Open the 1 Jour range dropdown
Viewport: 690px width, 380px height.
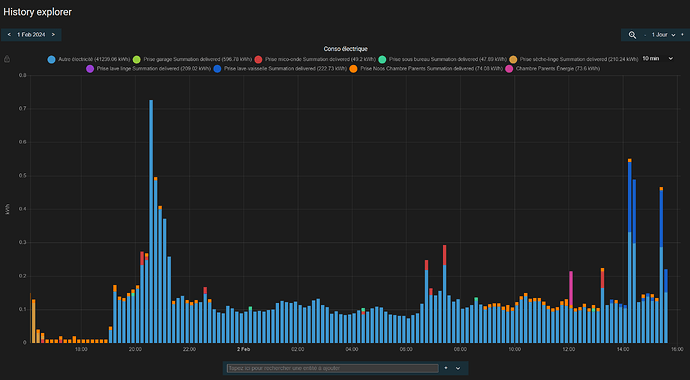tap(663, 35)
